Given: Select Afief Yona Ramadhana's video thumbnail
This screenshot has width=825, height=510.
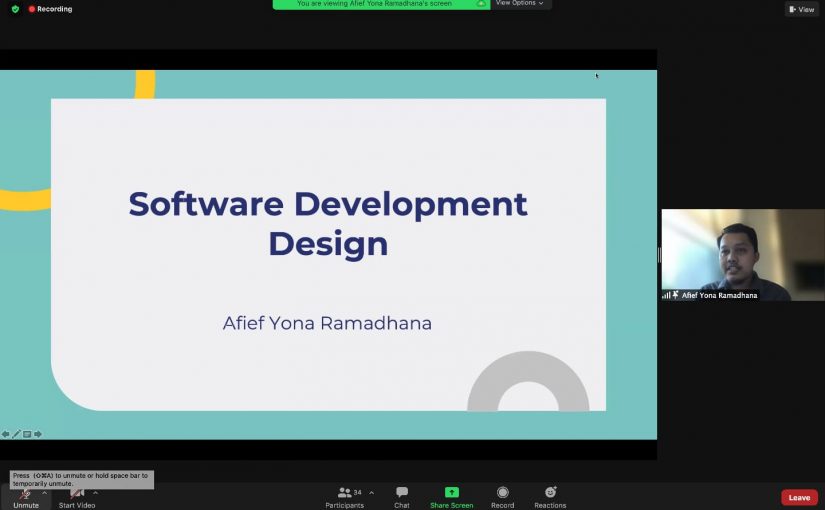Looking at the screenshot, I should [x=743, y=255].
